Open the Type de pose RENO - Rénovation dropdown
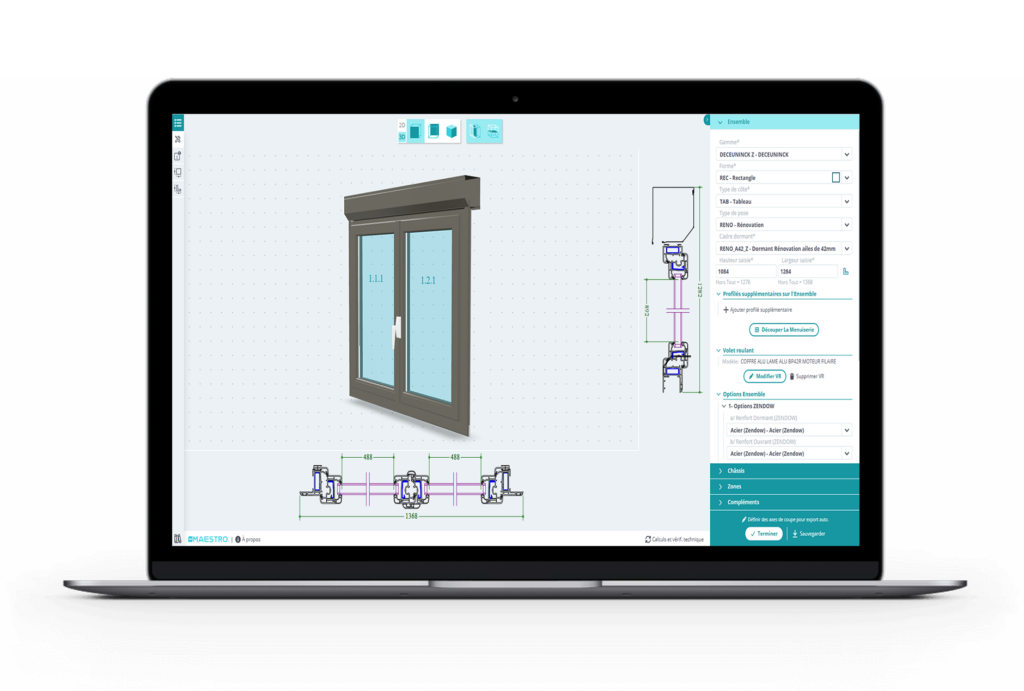The image size is (1024, 691). (x=784, y=225)
